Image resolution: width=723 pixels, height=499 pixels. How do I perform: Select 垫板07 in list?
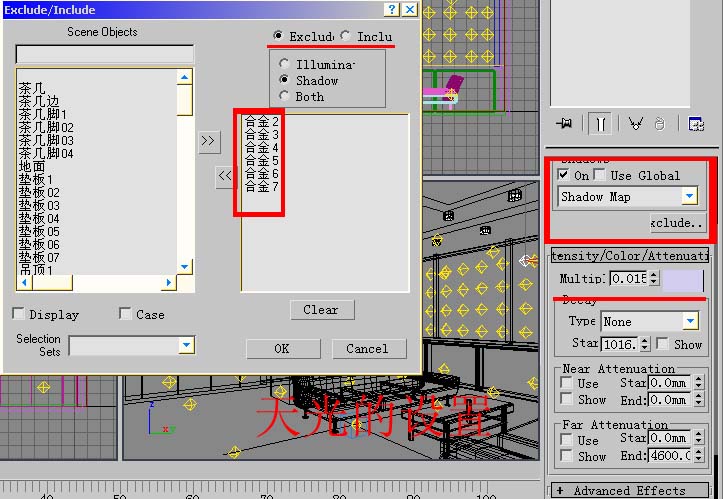click(x=39, y=257)
